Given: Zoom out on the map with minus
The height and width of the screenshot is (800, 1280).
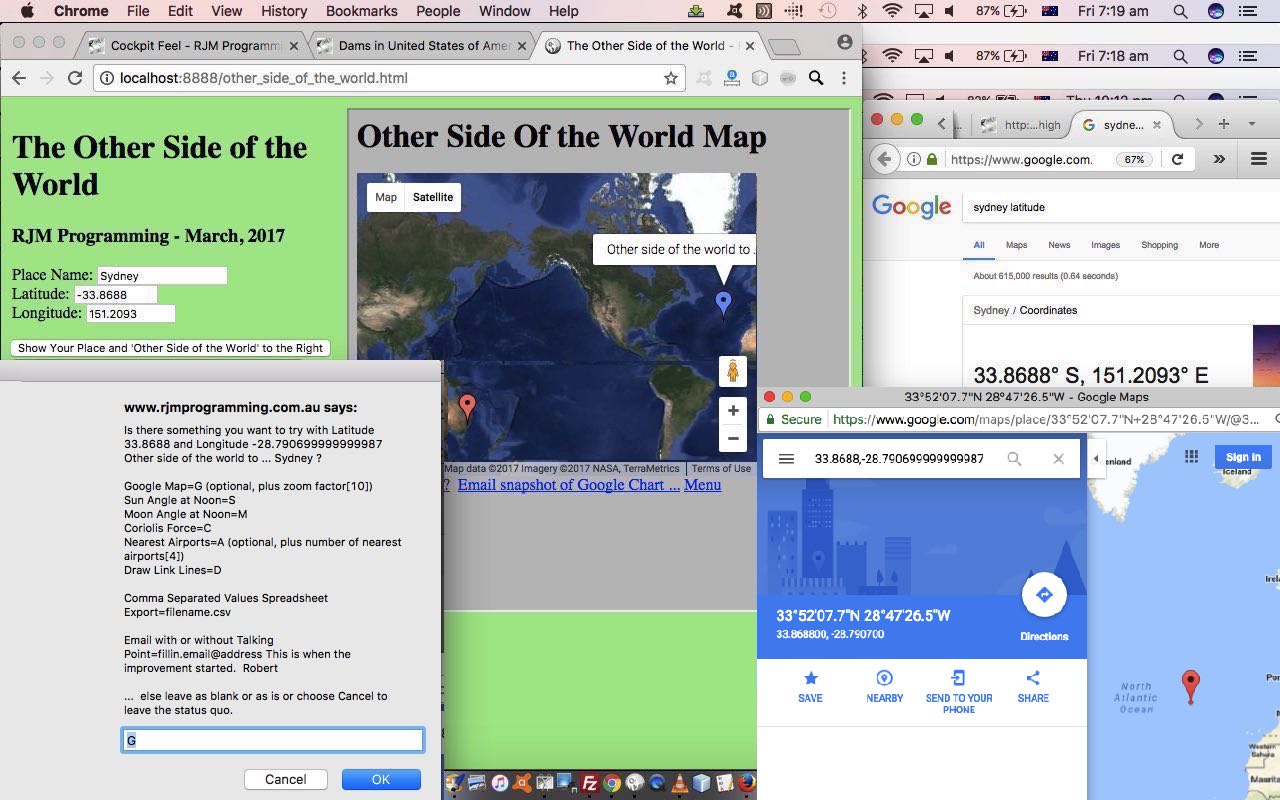Looking at the screenshot, I should pyautogui.click(x=733, y=439).
